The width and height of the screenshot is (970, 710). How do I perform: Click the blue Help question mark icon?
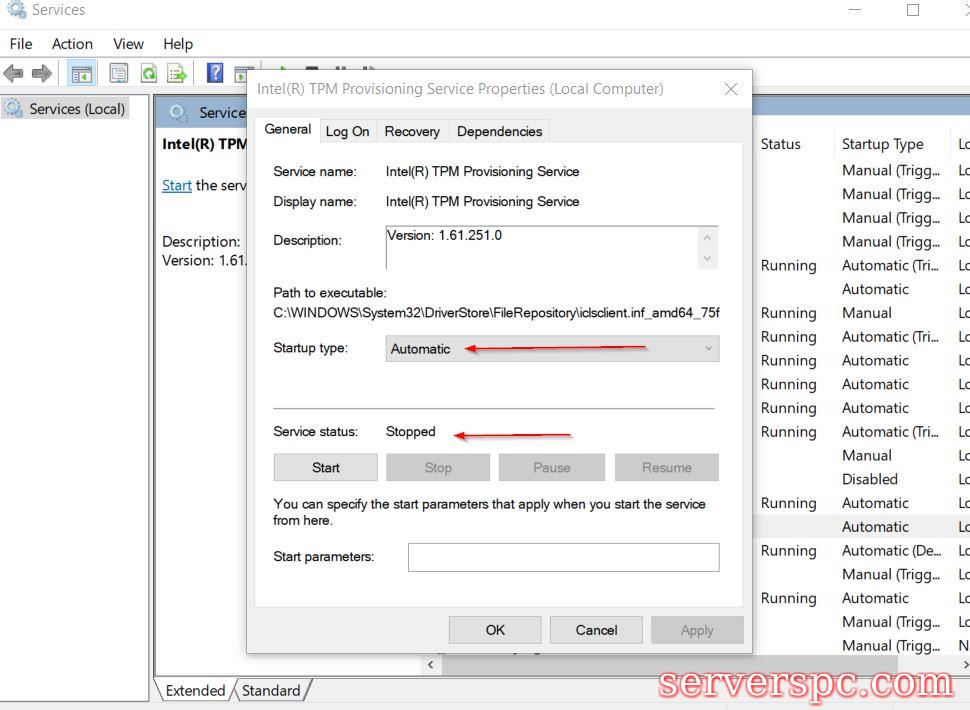pos(214,73)
